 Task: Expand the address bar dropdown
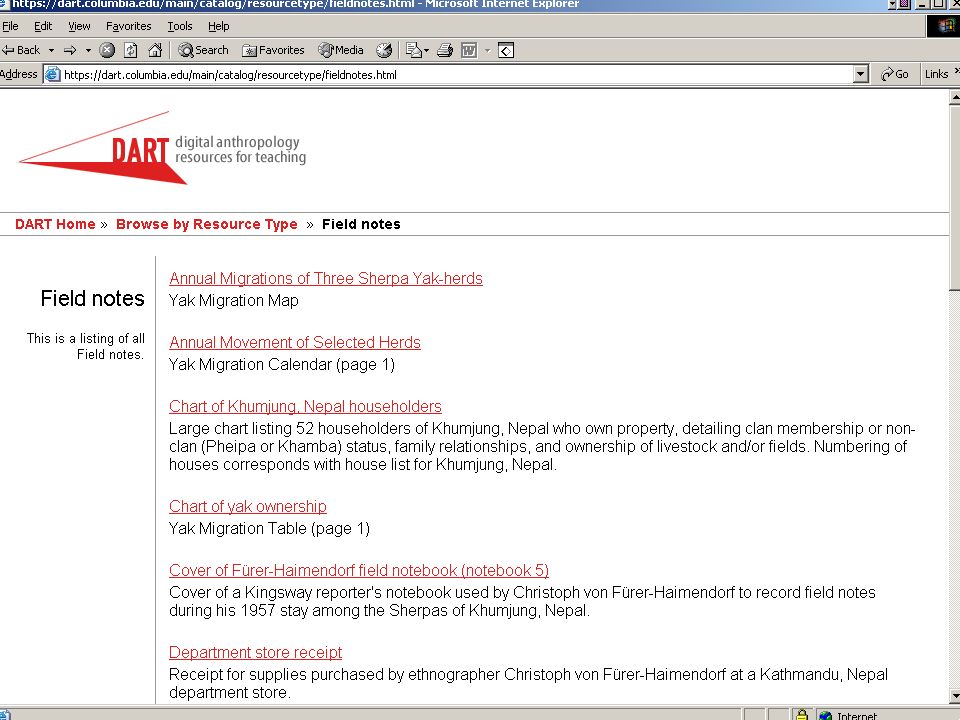(x=860, y=75)
